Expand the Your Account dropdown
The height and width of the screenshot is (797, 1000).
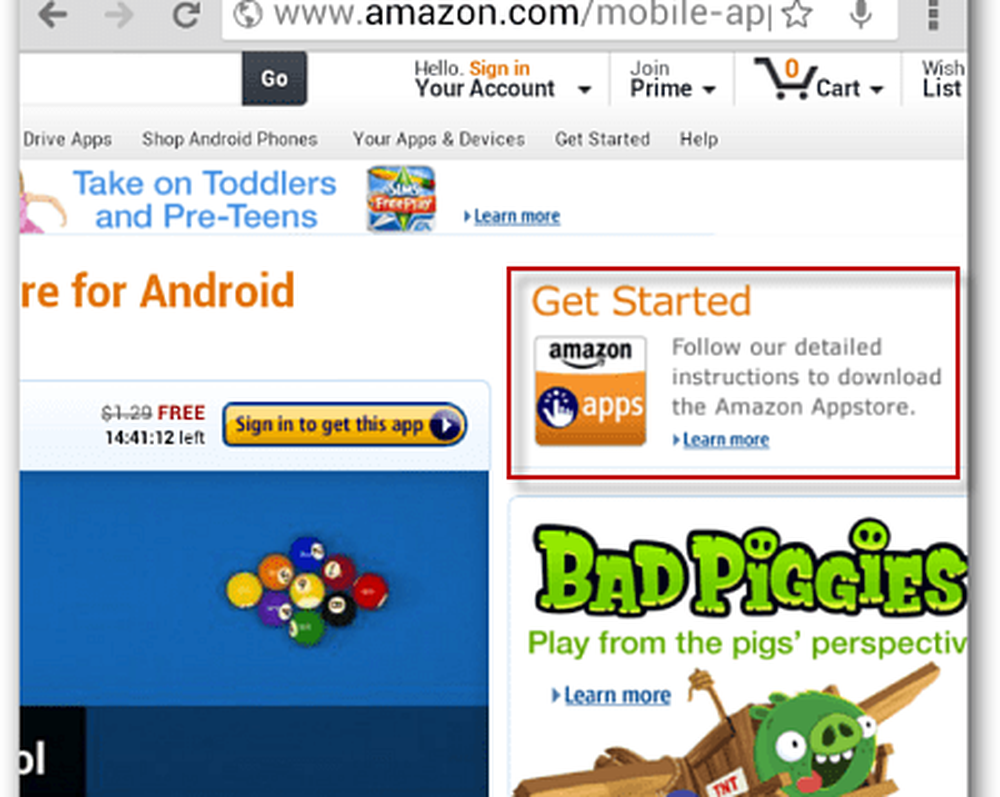pyautogui.click(x=584, y=90)
